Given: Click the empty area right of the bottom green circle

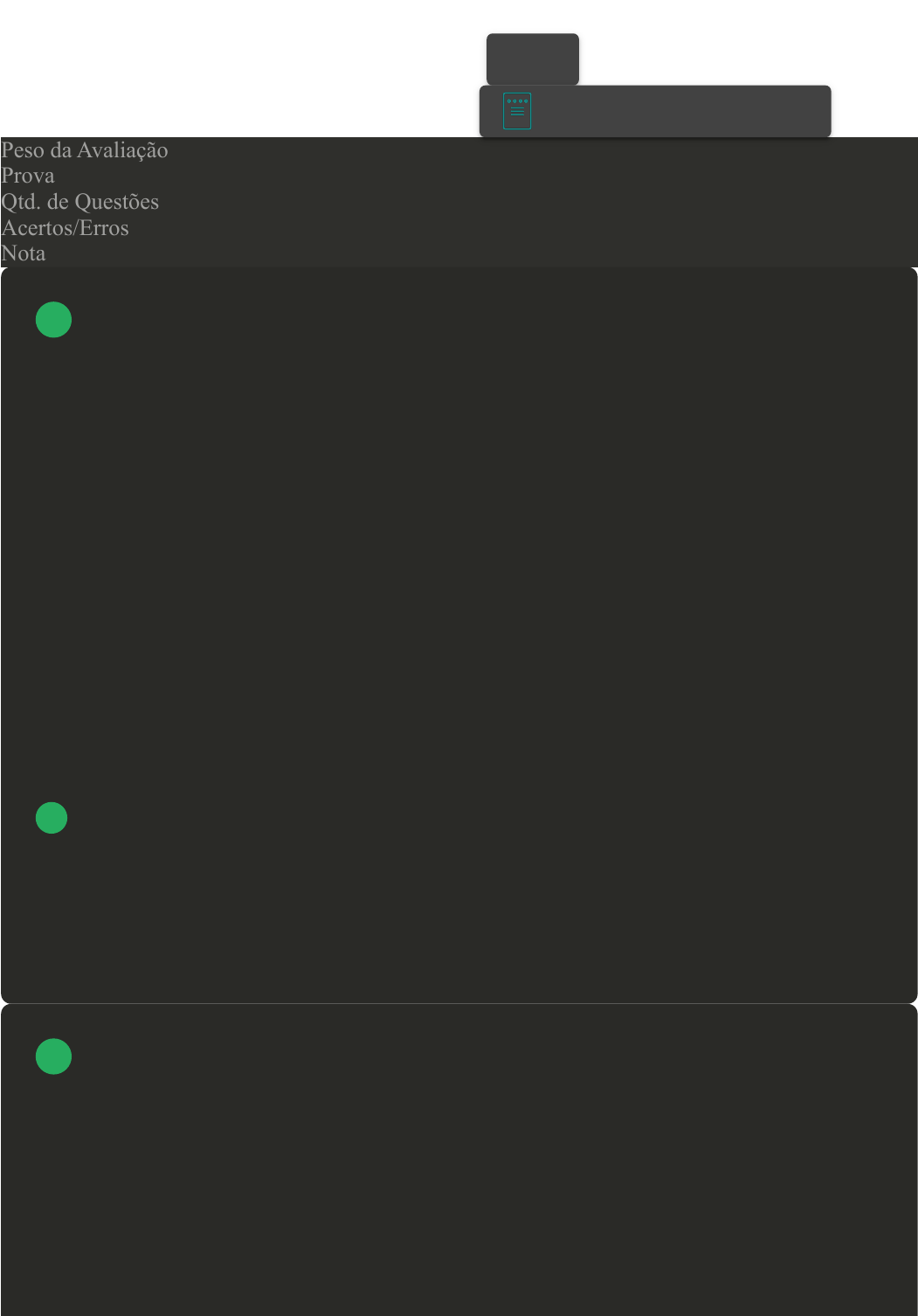Looking at the screenshot, I should pos(489,1056).
